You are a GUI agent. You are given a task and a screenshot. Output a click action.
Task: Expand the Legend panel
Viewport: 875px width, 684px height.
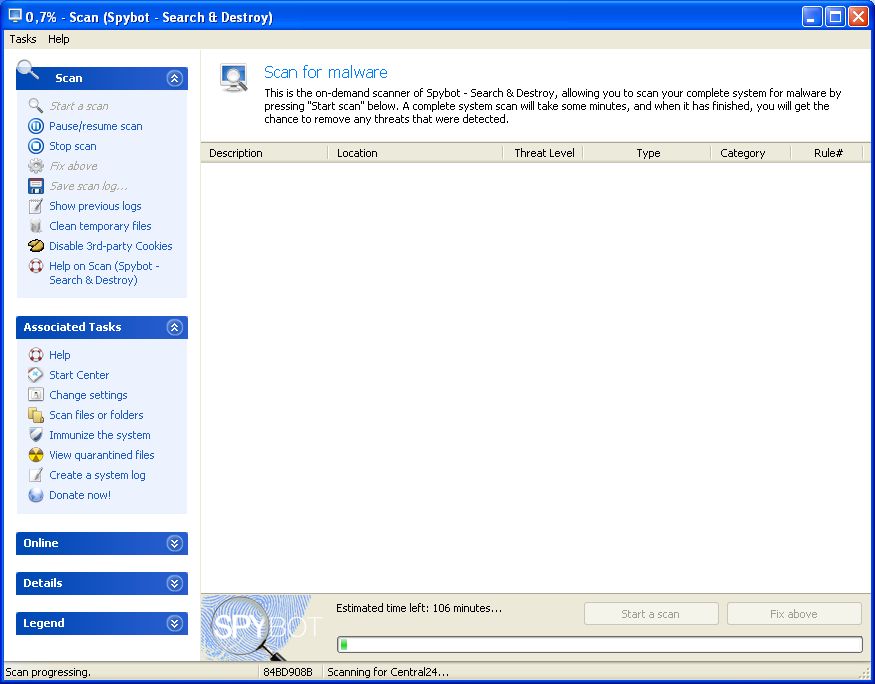pyautogui.click(x=175, y=623)
